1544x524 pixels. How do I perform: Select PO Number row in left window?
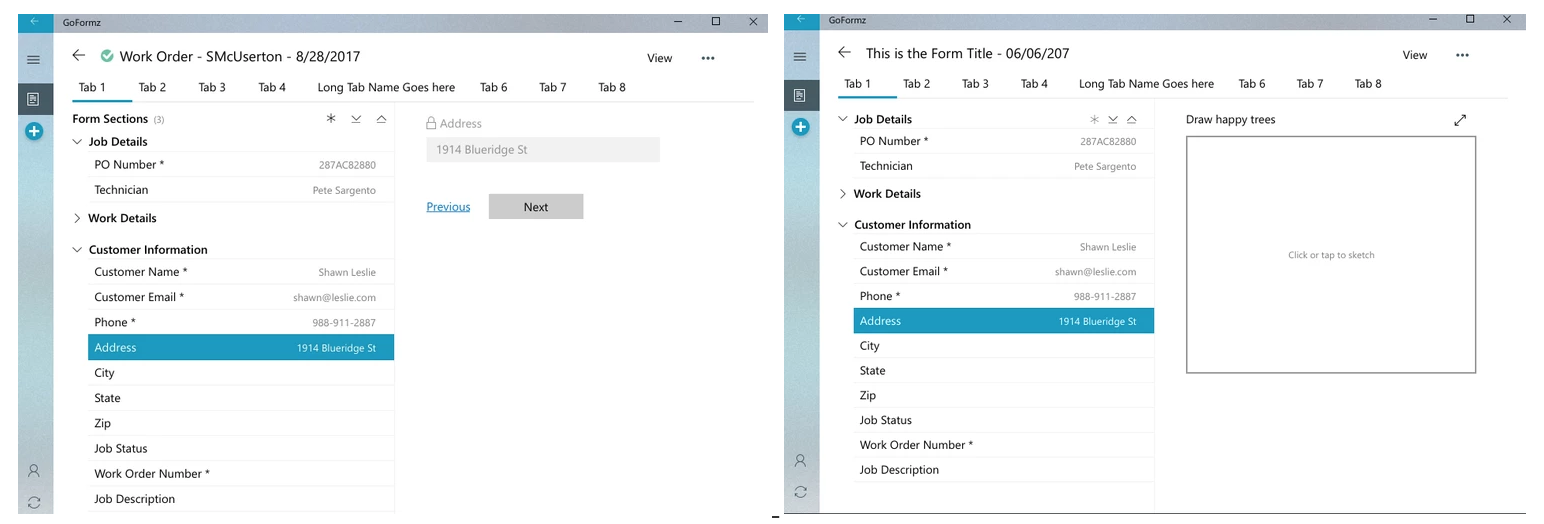coord(241,165)
